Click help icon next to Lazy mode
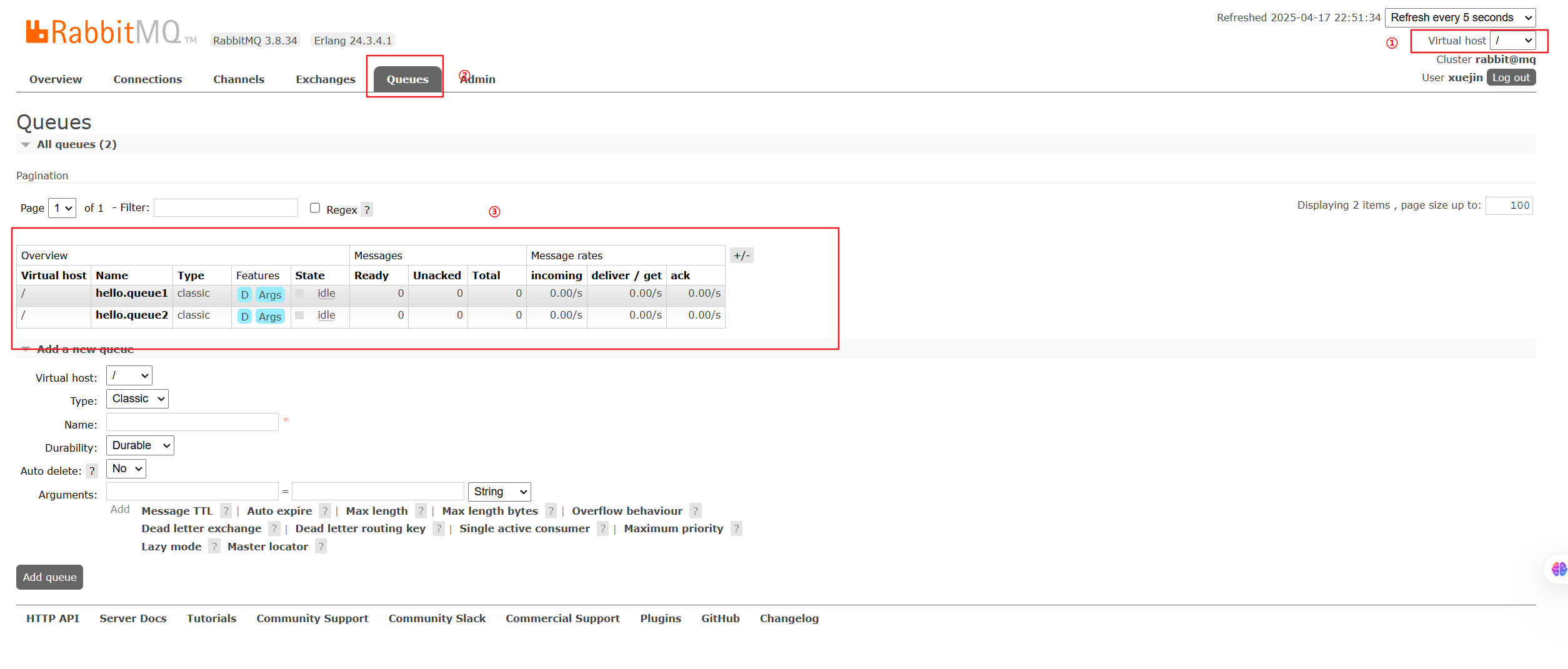 214,547
